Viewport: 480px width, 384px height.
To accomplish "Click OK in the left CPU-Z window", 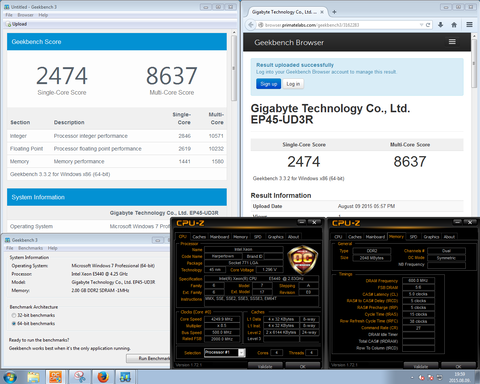I will click(303, 366).
